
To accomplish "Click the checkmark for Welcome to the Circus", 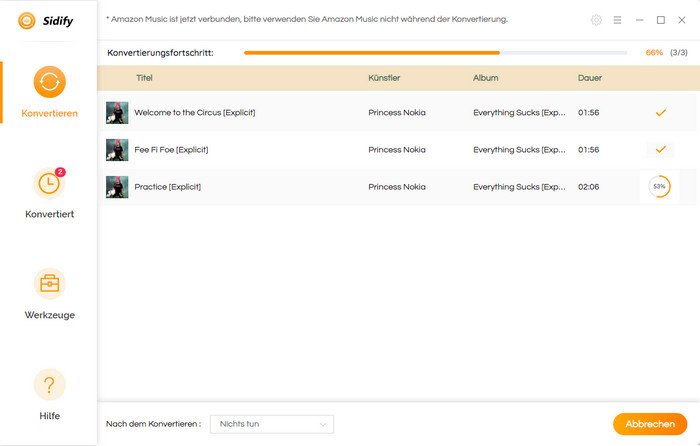I will pyautogui.click(x=660, y=113).
